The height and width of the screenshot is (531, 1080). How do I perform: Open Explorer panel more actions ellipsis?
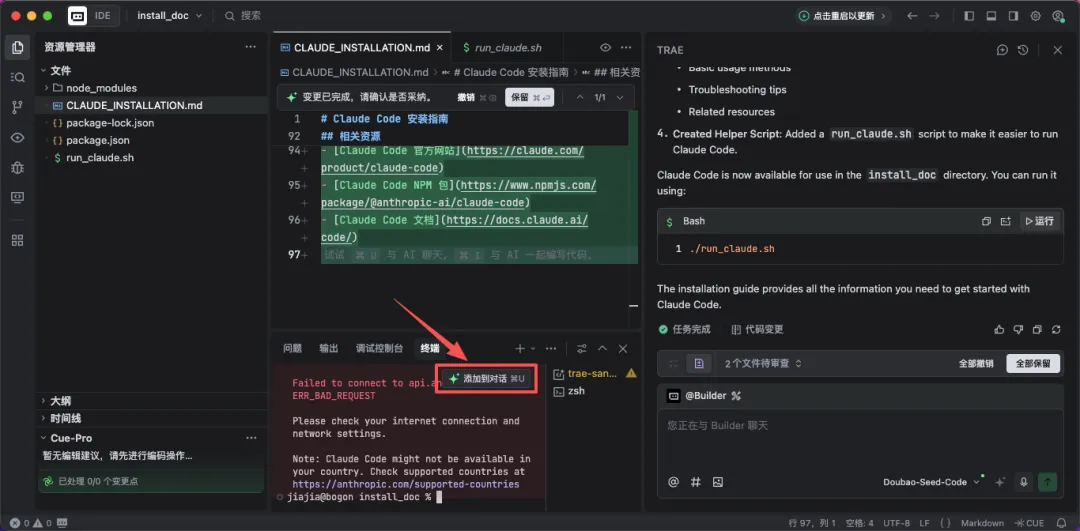coord(250,47)
